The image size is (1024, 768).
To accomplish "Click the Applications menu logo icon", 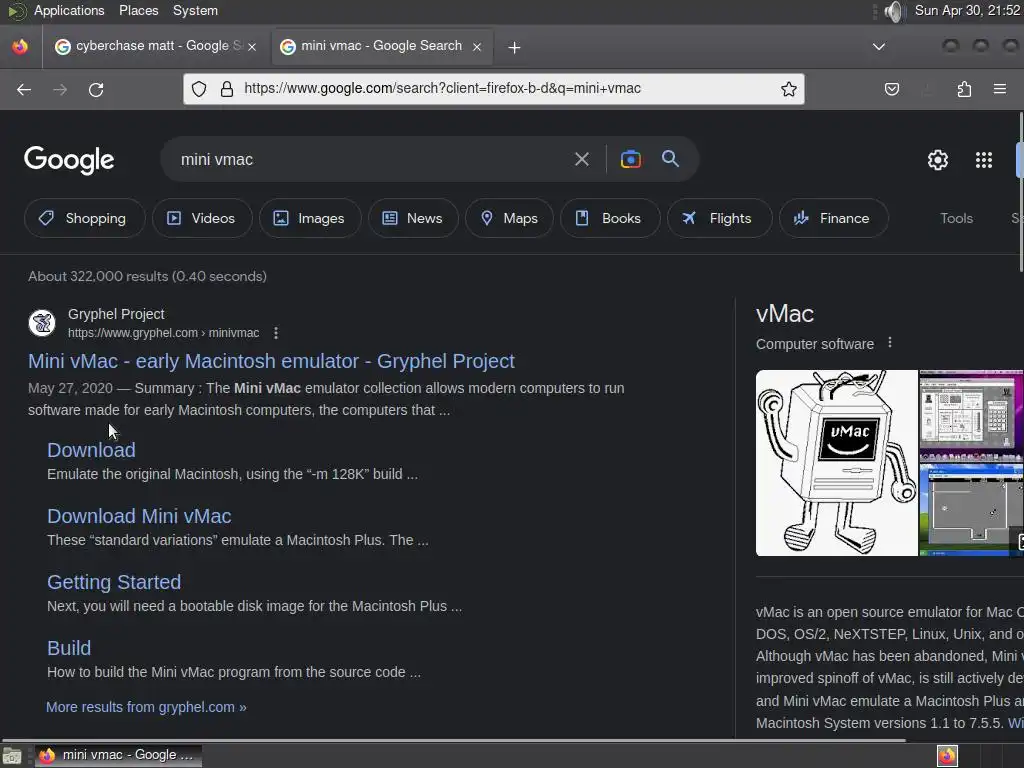I will coord(16,10).
